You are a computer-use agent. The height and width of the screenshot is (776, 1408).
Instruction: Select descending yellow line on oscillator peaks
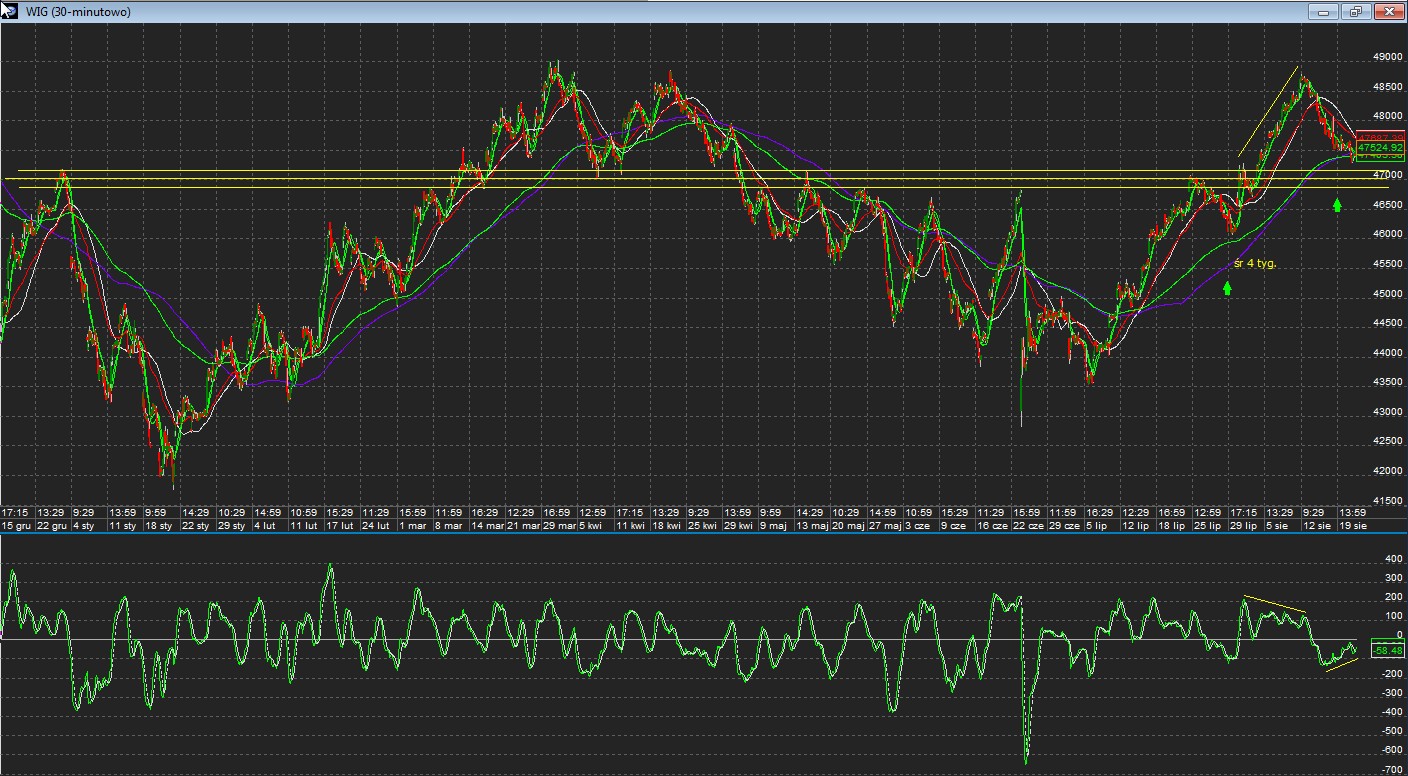coord(1274,604)
